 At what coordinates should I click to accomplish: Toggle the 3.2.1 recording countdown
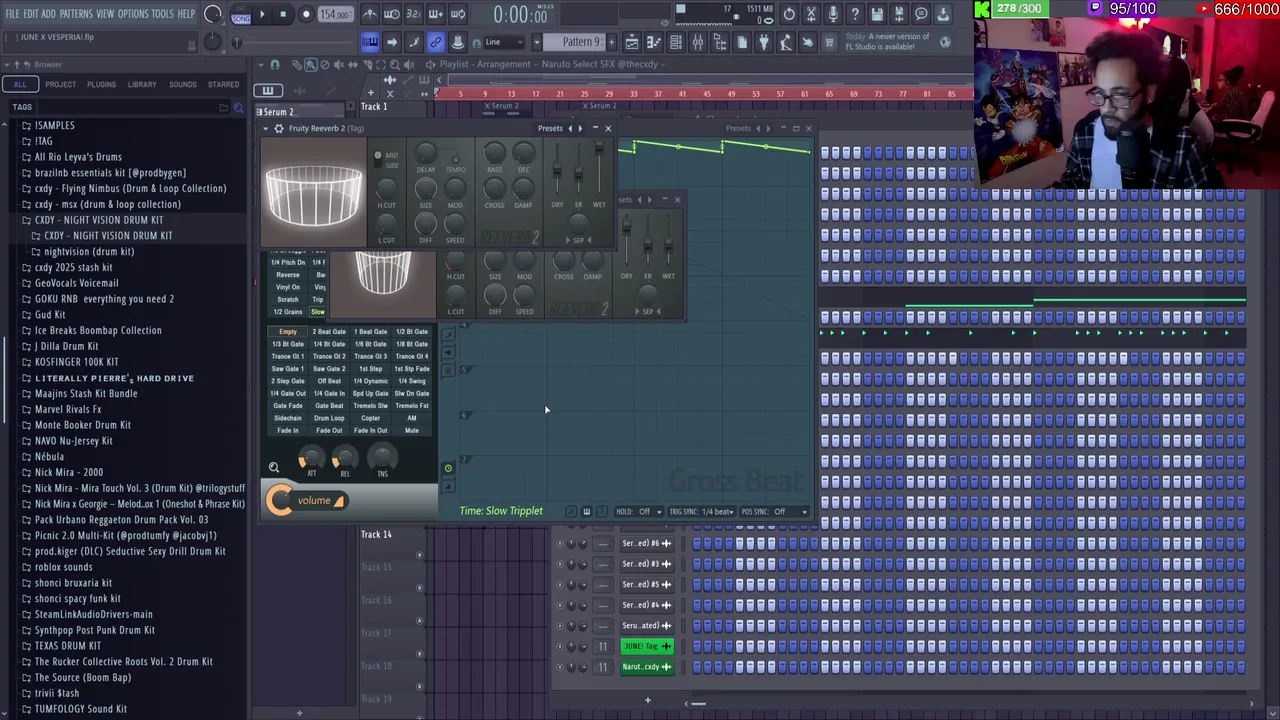(414, 14)
